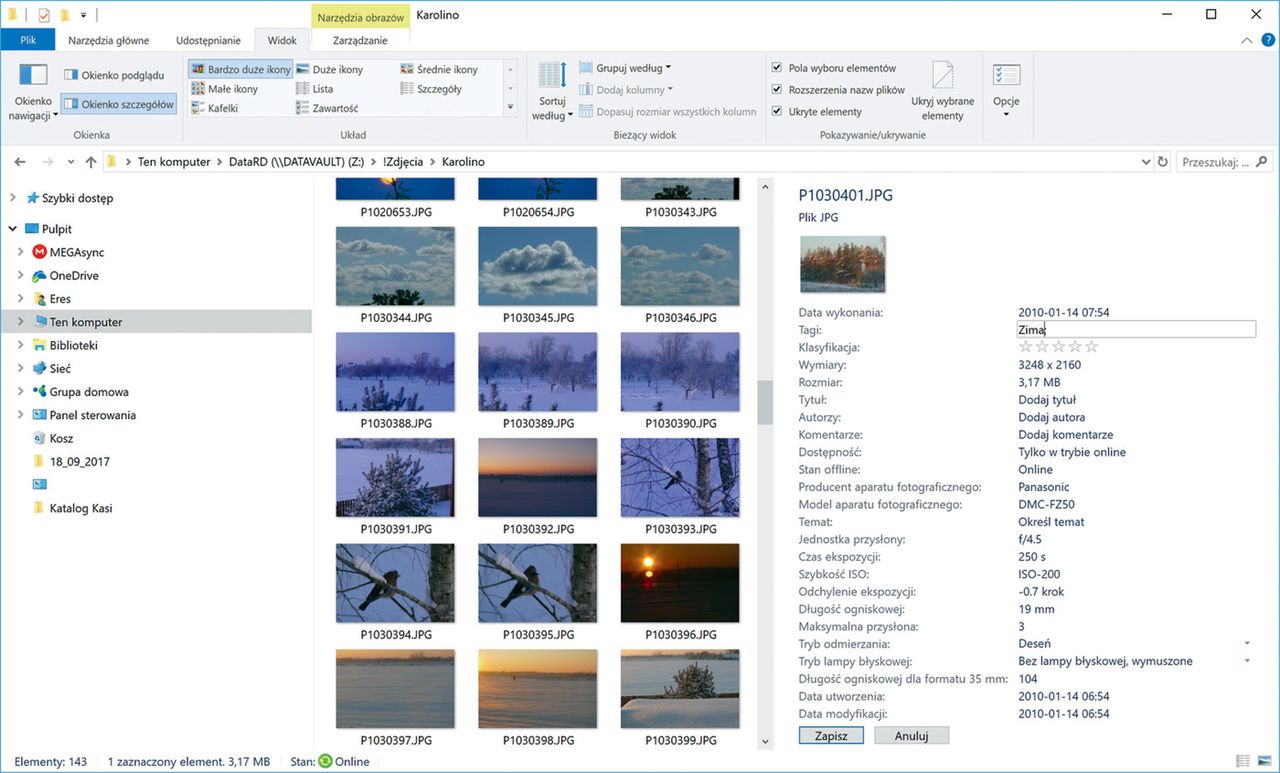This screenshot has width=1280, height=773.
Task: Select Katalog Kasi folder in navigation pane
Action: [x=80, y=508]
